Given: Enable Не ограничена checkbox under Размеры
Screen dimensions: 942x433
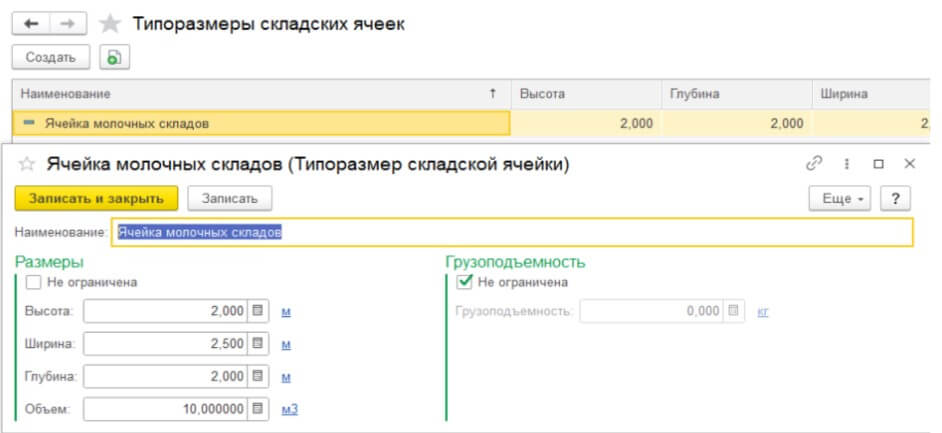Looking at the screenshot, I should pos(33,282).
